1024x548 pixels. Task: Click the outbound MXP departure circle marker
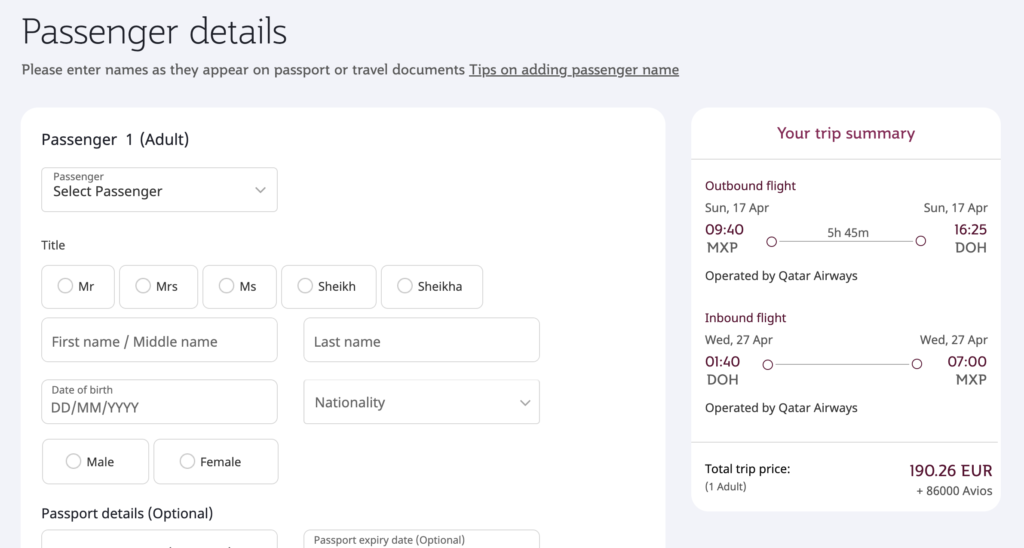[771, 241]
